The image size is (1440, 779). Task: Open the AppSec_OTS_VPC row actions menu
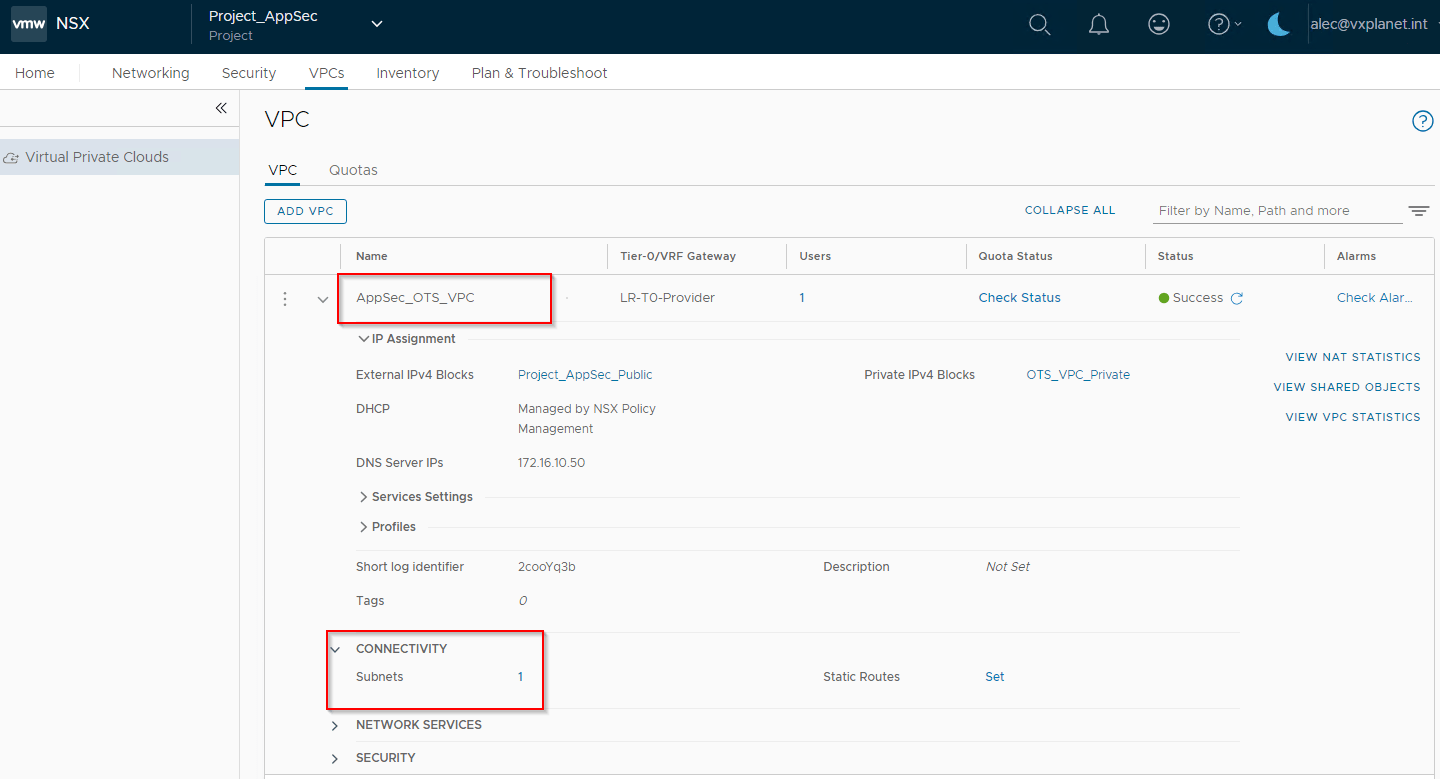coord(285,299)
